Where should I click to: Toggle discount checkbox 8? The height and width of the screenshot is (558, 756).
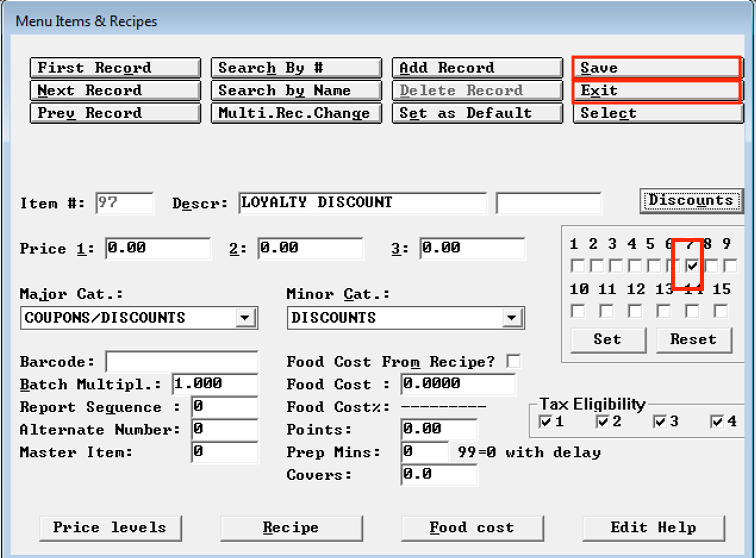(x=711, y=266)
